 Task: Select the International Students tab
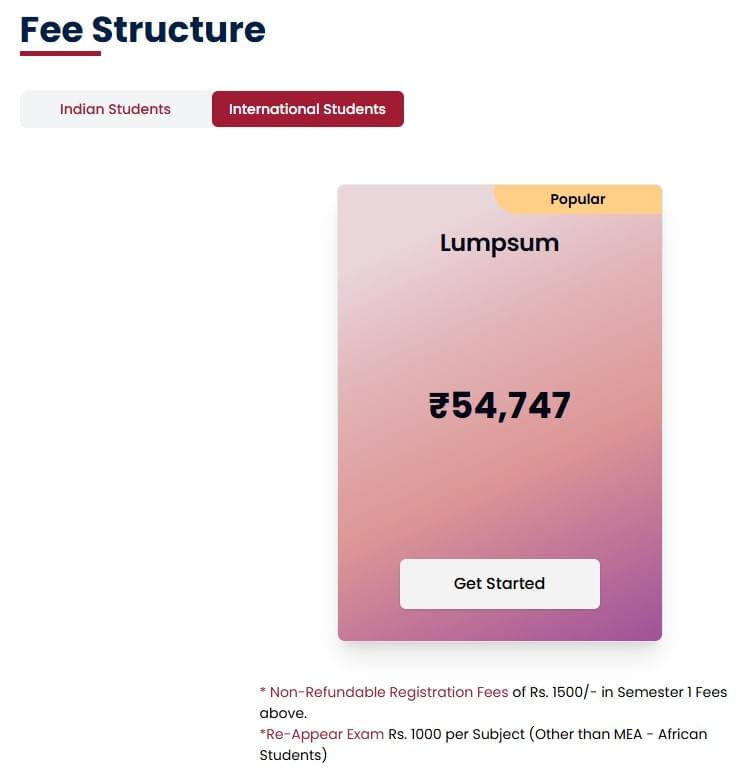click(x=307, y=109)
